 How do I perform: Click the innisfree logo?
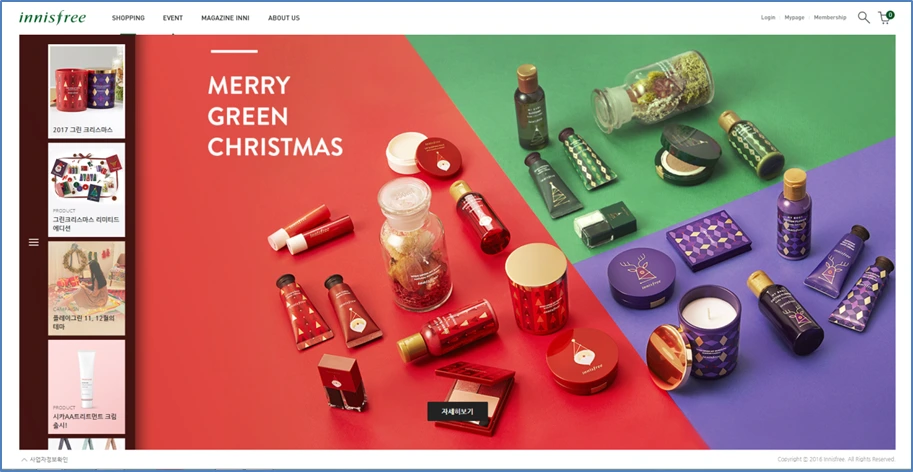tap(52, 17)
